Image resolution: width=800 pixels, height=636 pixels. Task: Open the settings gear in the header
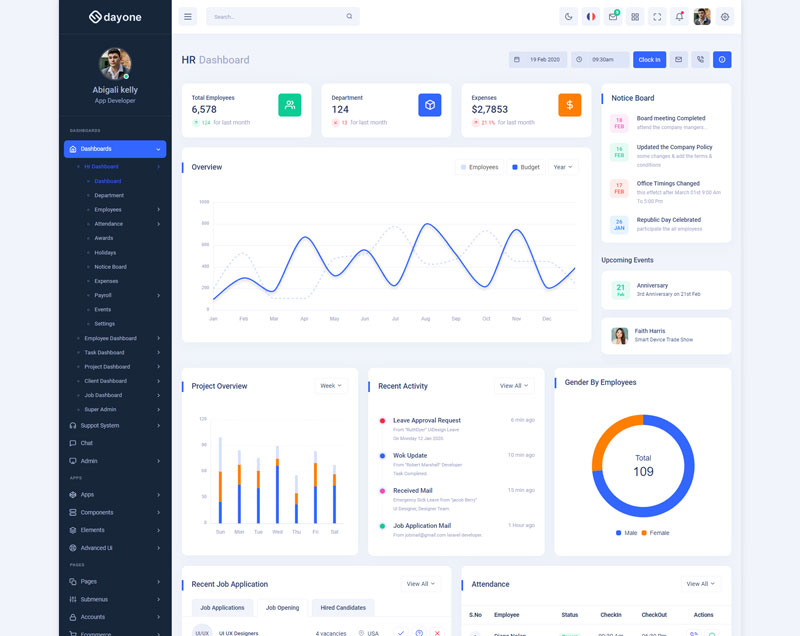click(725, 17)
